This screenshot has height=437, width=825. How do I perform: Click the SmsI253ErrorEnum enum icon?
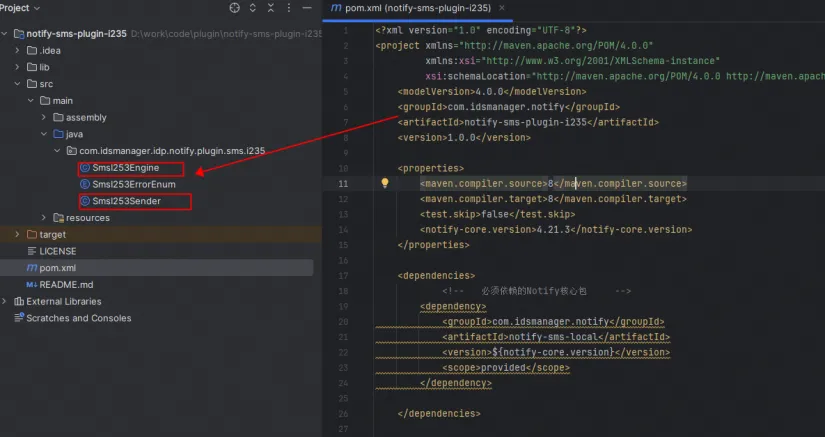pos(85,185)
